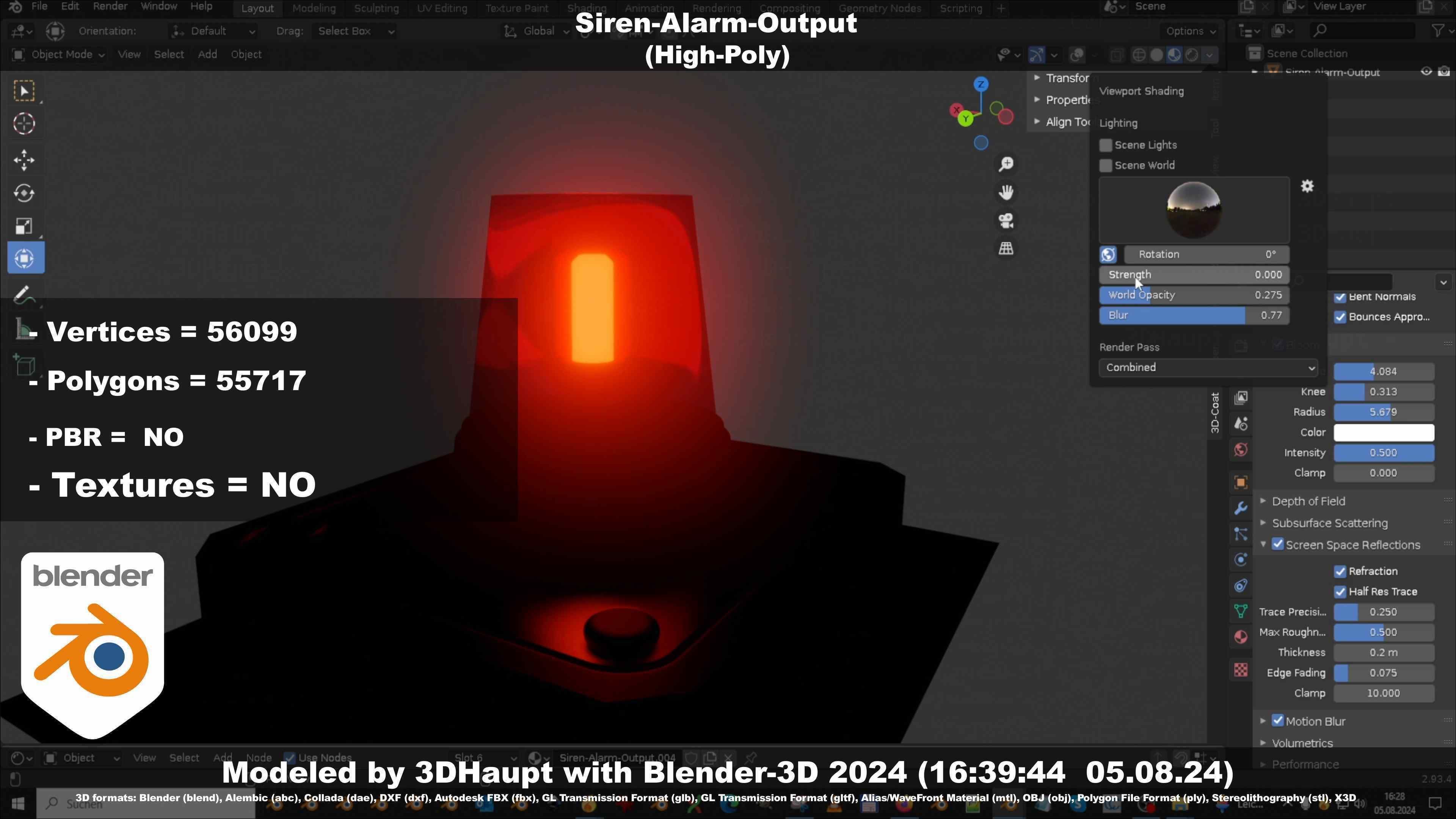This screenshot has width=1456, height=819.
Task: Open the Material properties tab
Action: [1241, 637]
